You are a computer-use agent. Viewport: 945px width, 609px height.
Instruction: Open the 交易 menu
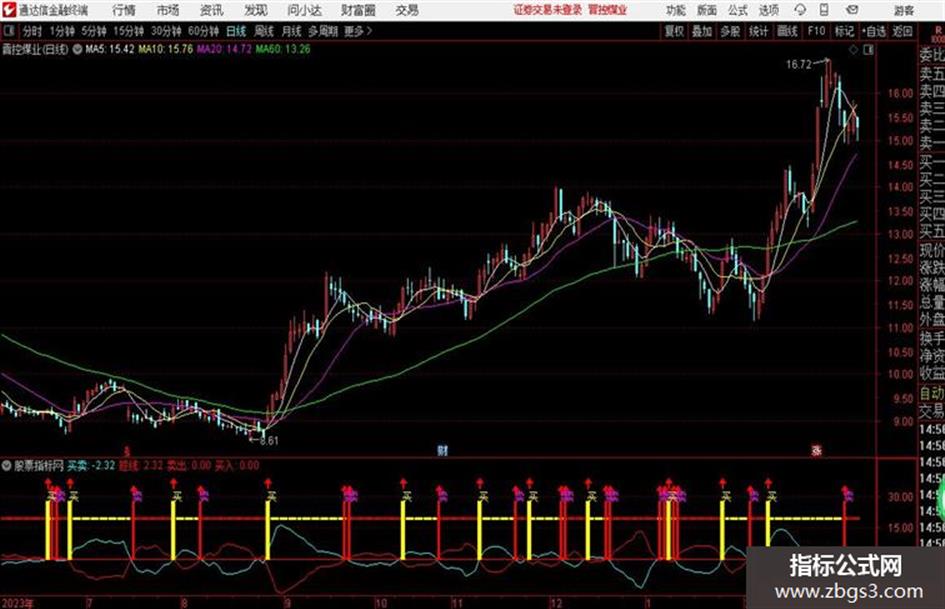point(407,10)
